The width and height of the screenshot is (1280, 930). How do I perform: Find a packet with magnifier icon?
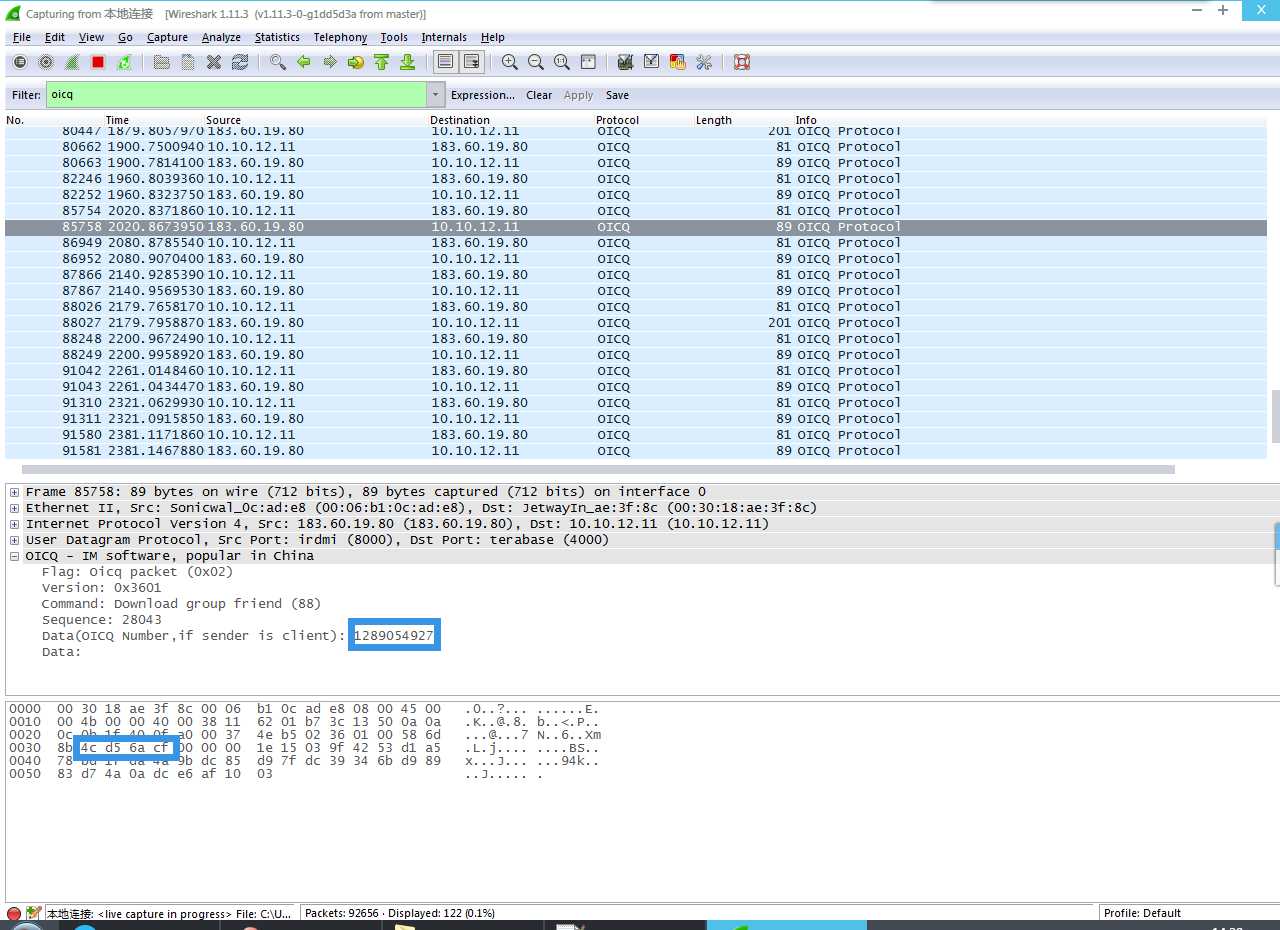(x=278, y=62)
